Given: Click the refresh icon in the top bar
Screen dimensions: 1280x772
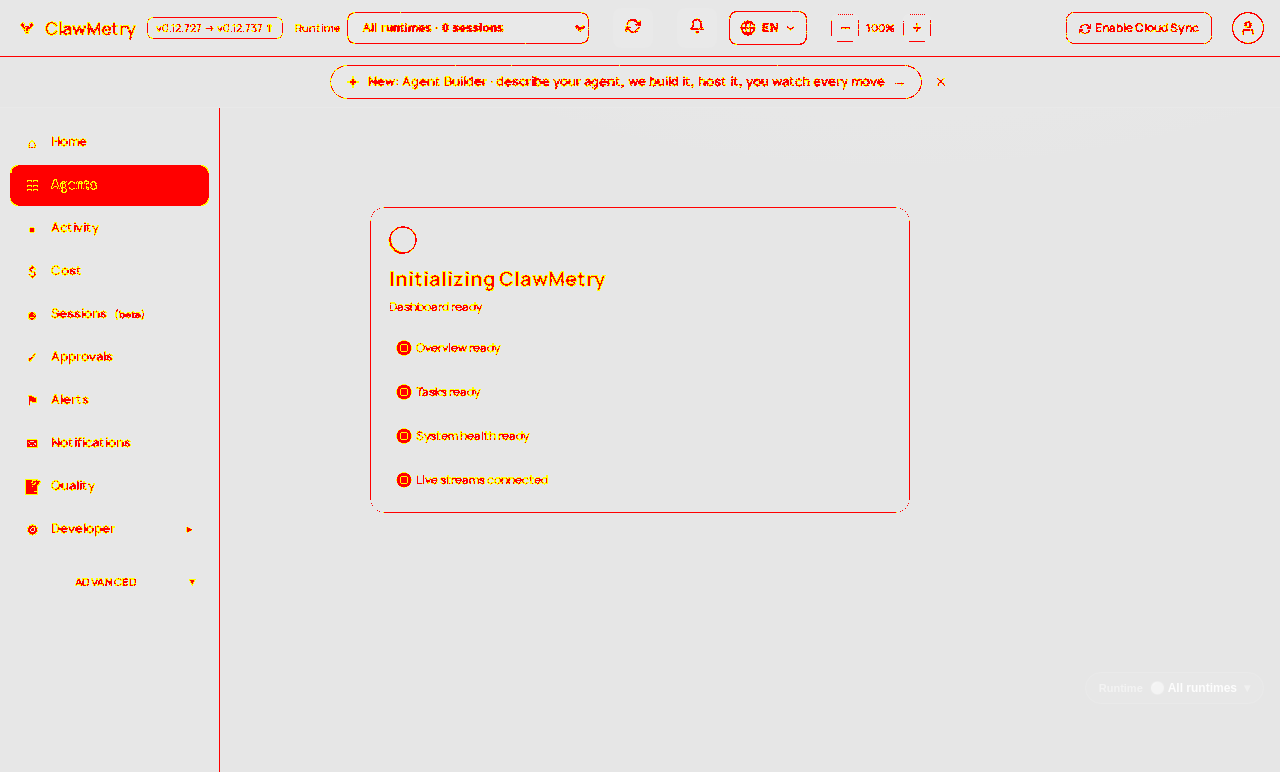Looking at the screenshot, I should (x=633, y=27).
